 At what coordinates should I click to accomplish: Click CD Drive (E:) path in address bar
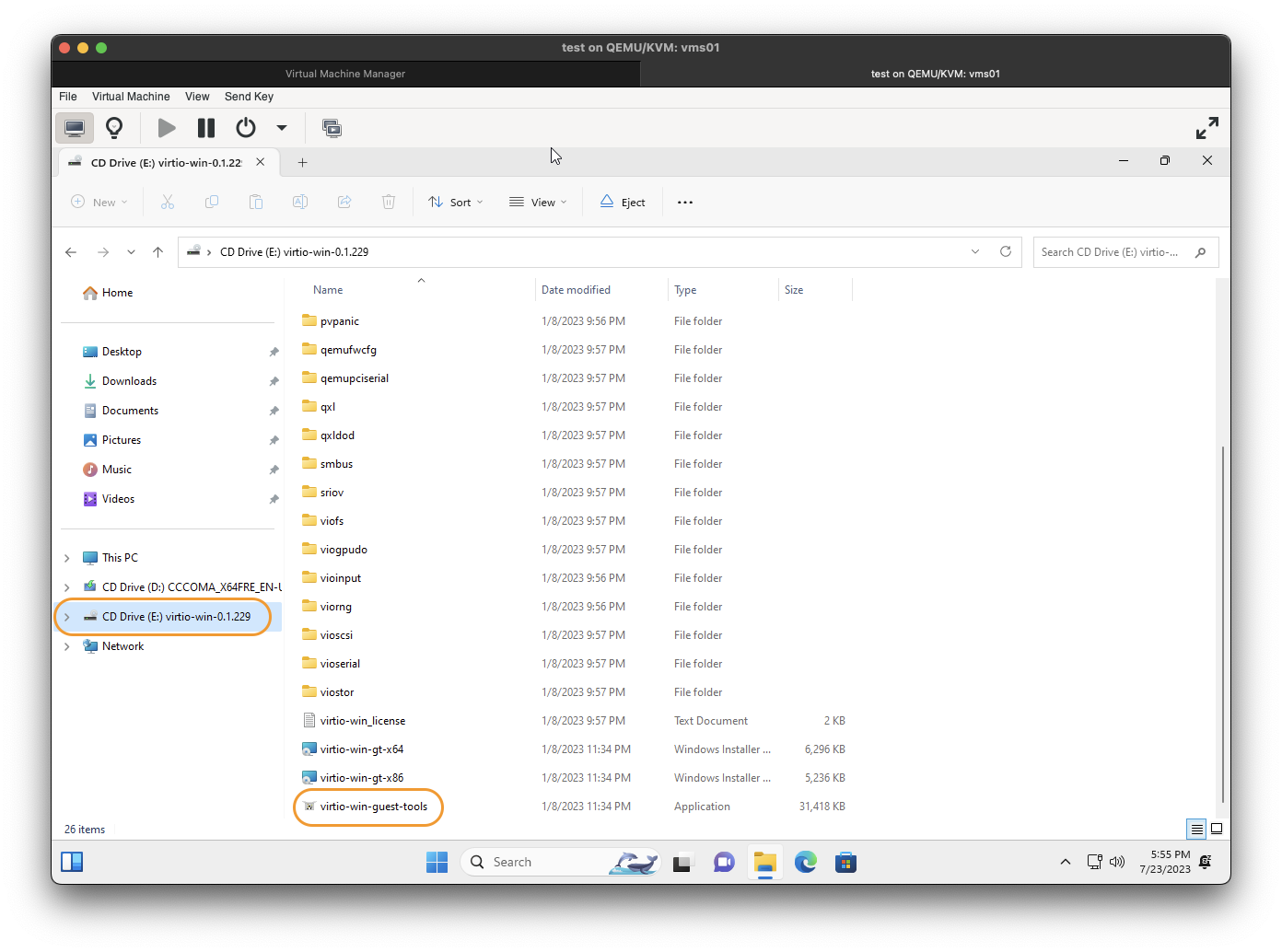(x=294, y=252)
